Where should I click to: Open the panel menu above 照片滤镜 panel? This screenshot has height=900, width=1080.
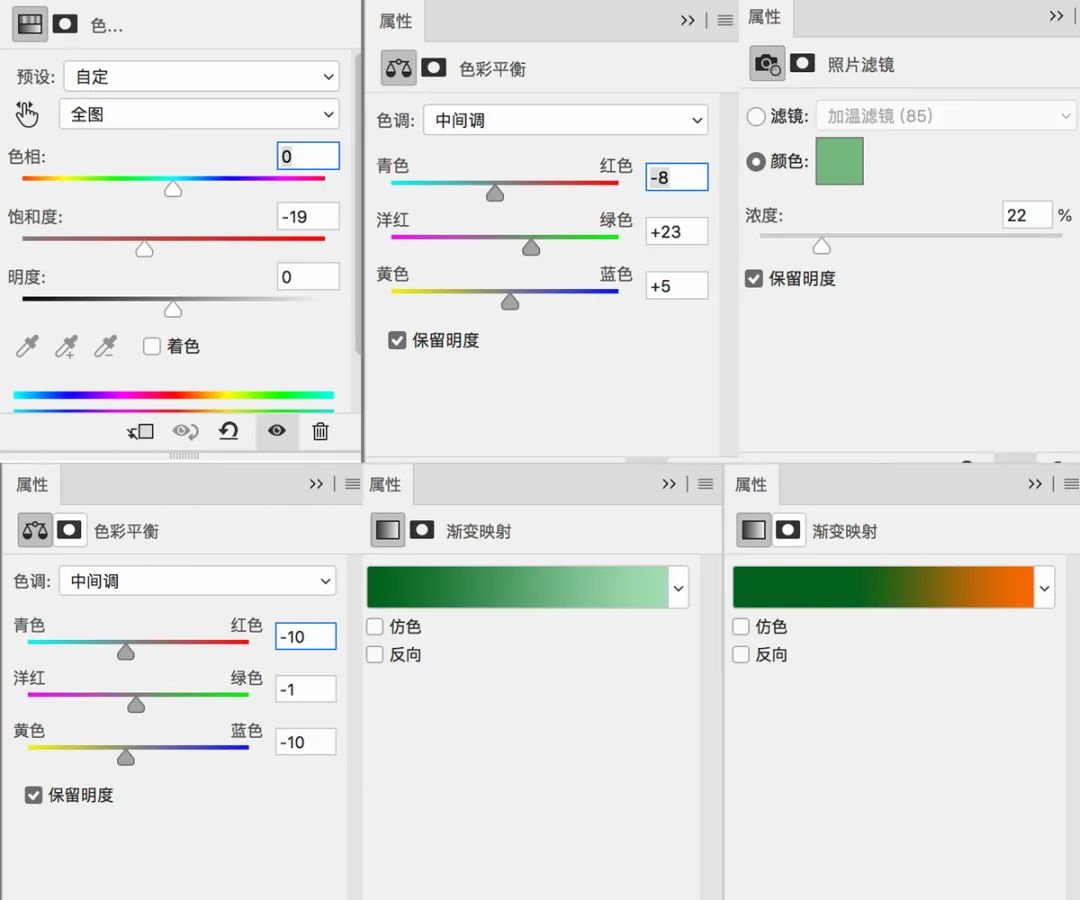(x=1057, y=16)
